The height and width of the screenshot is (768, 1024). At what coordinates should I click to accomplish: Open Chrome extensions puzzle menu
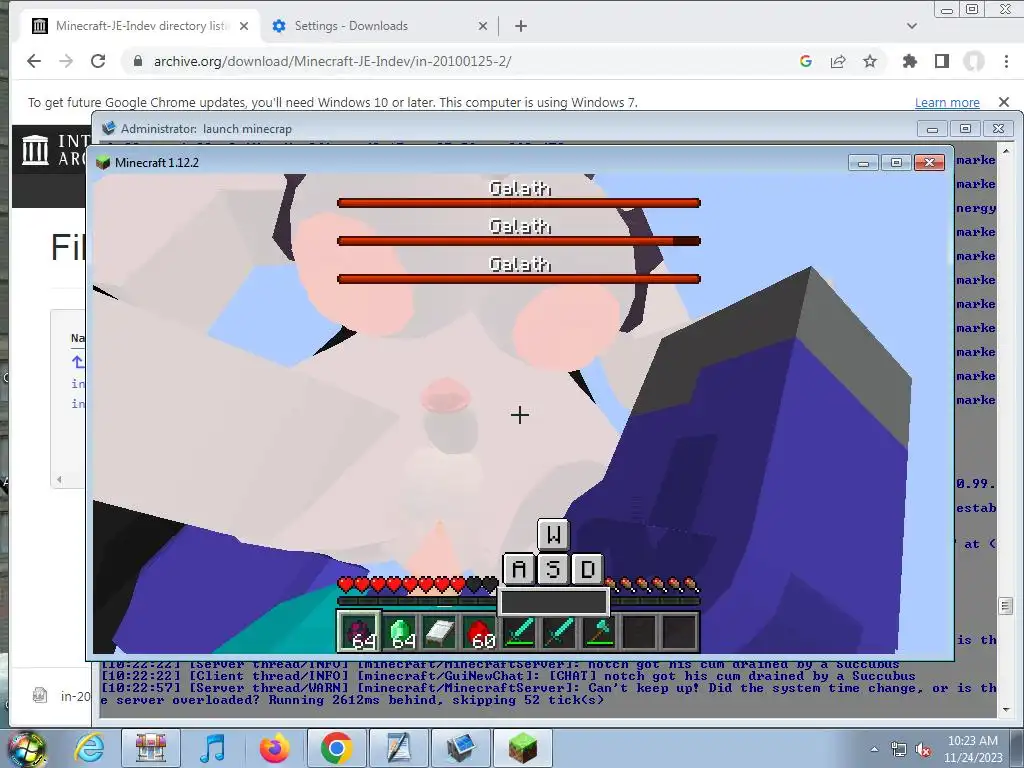point(910,61)
